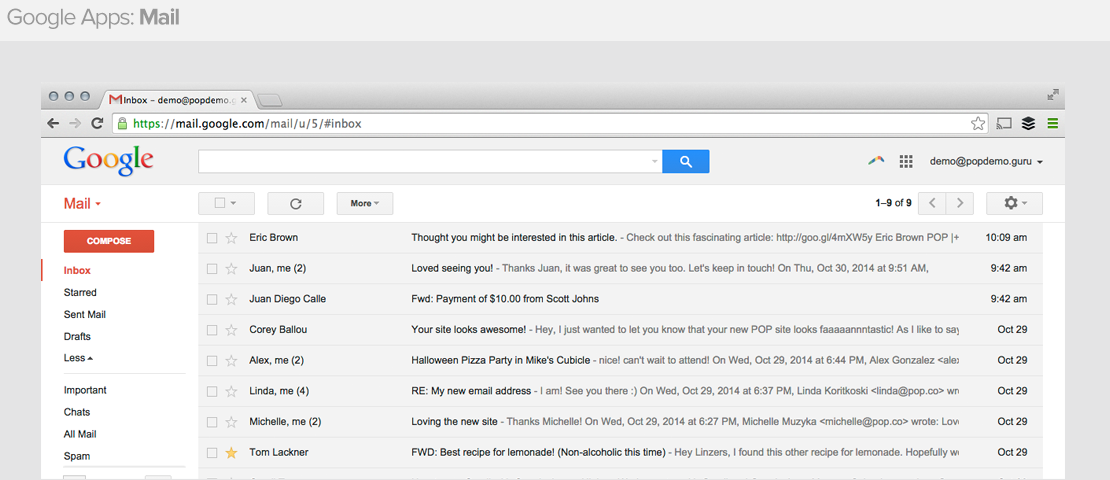Open the layers stack extension icon
The image size is (1110, 480).
click(1029, 124)
